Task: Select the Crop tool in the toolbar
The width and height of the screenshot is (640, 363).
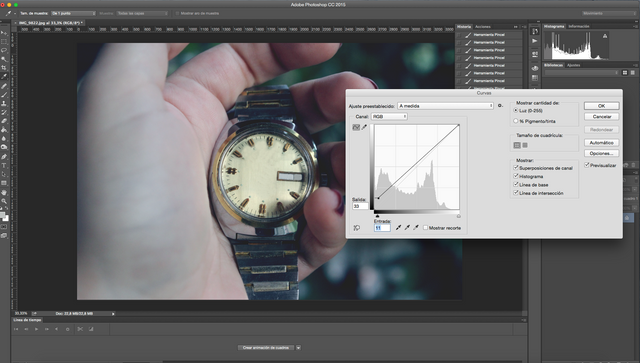Action: (x=4, y=68)
